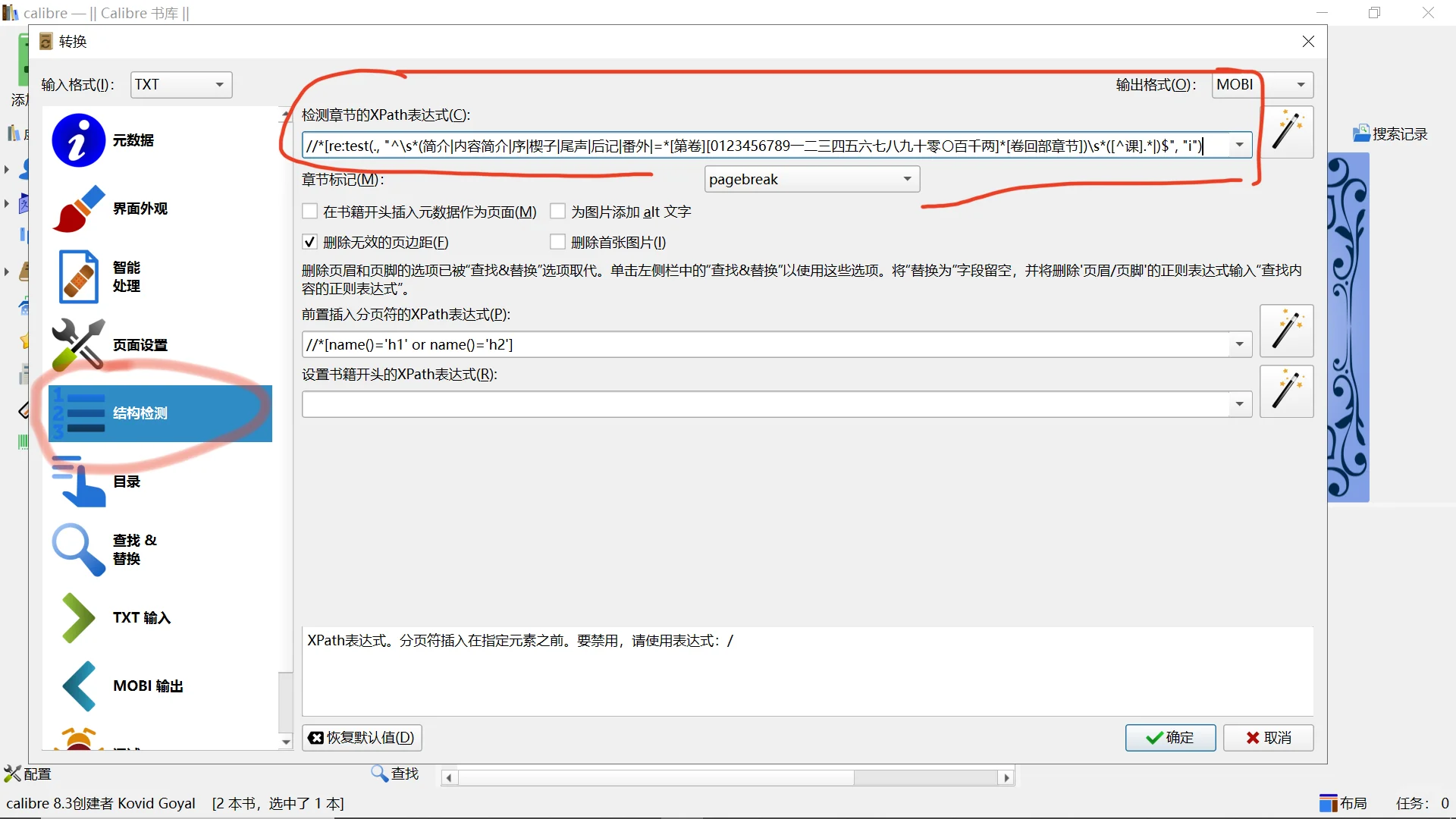Viewport: 1456px width, 819px height.
Task: Click the calibre app icon in title bar
Action: [11, 13]
